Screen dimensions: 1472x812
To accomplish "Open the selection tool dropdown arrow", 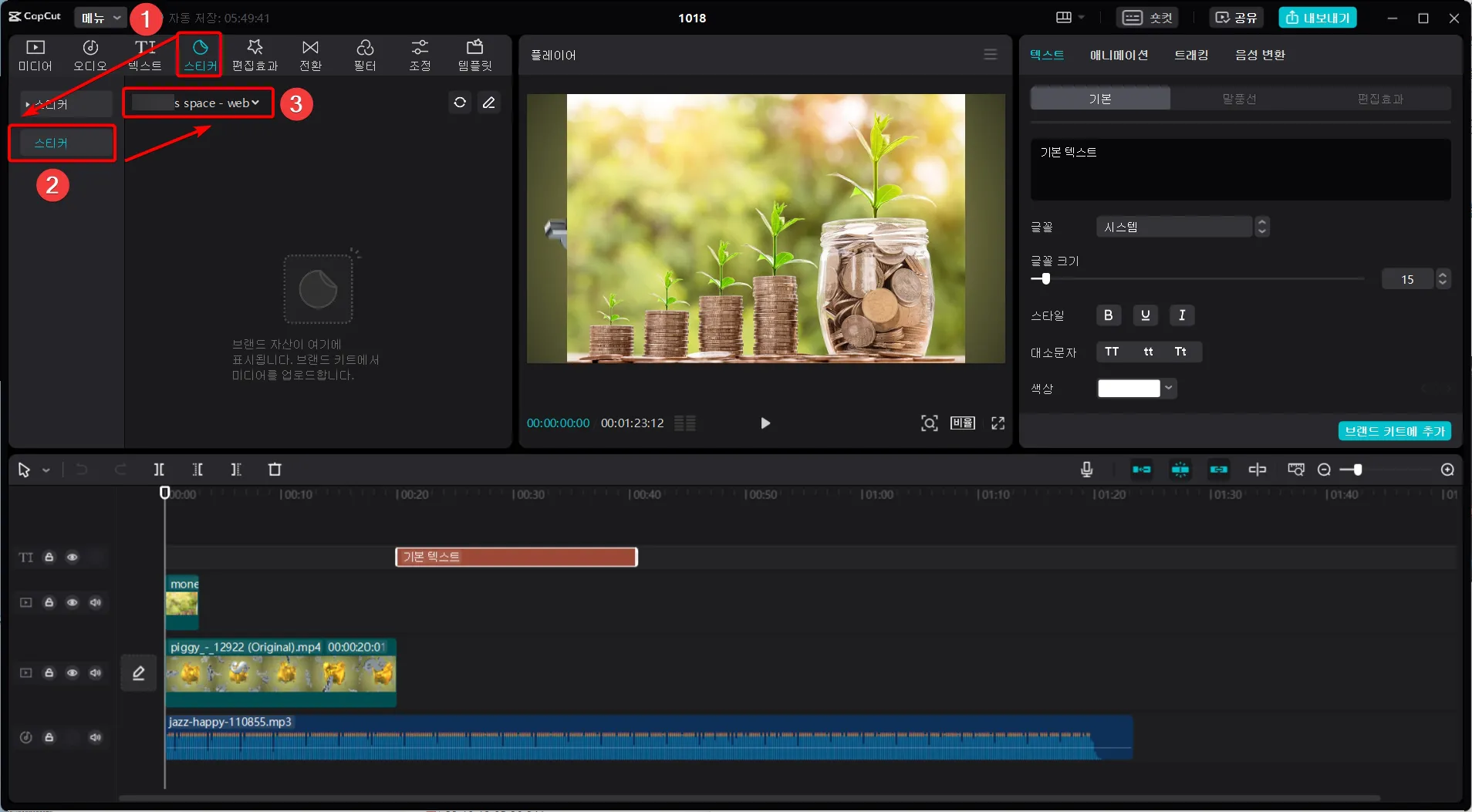I will [x=46, y=470].
